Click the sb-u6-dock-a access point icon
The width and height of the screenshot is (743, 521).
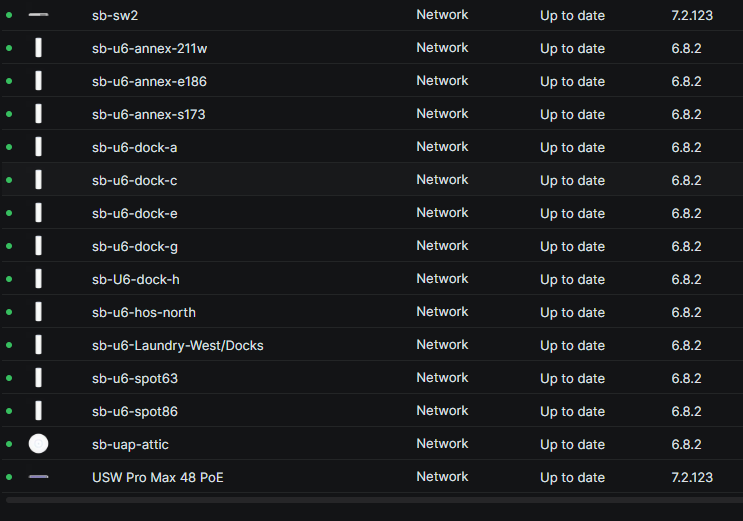tap(38, 147)
